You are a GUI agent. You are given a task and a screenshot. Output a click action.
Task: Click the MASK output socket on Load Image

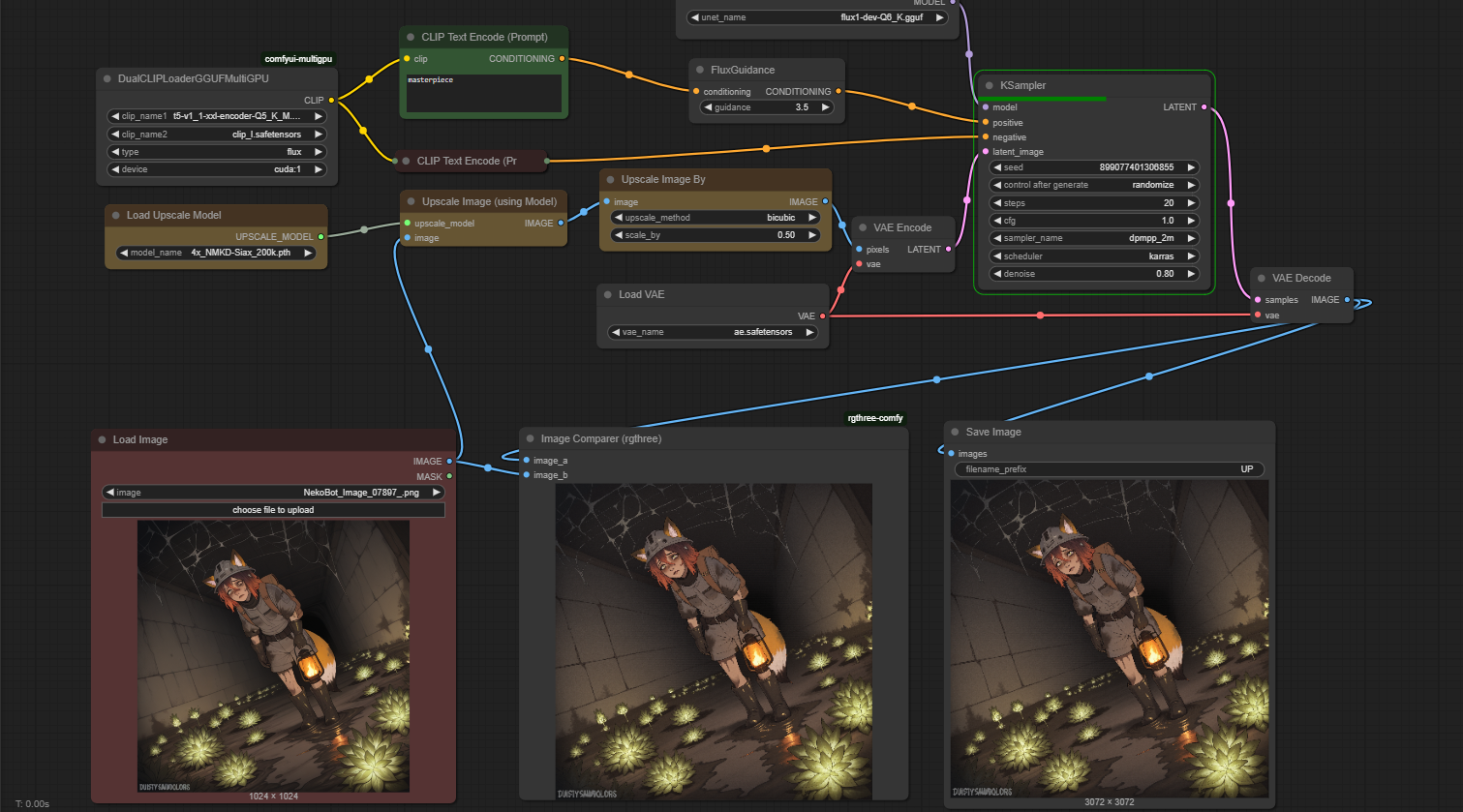click(449, 476)
